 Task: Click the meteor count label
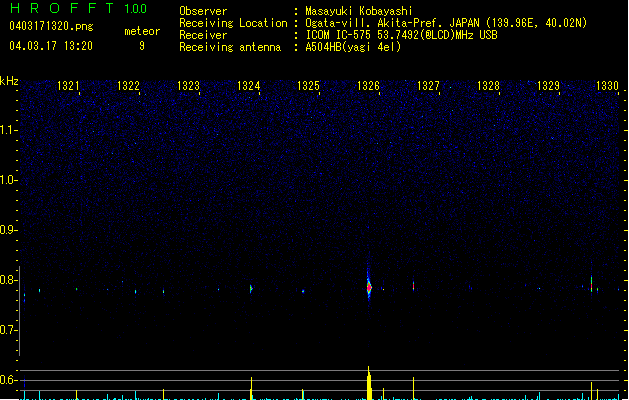click(142, 31)
